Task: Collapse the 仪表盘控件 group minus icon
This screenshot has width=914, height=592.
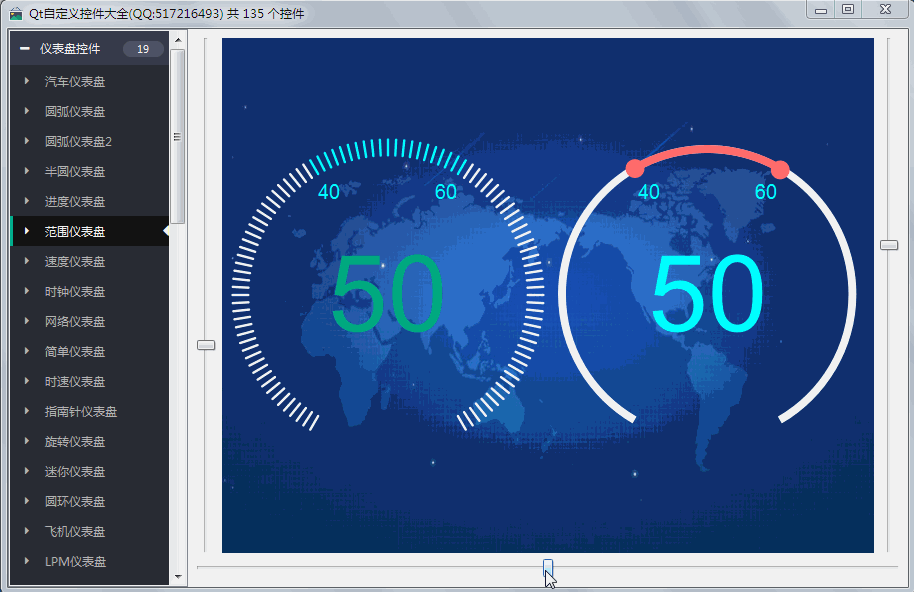Action: [x=25, y=49]
